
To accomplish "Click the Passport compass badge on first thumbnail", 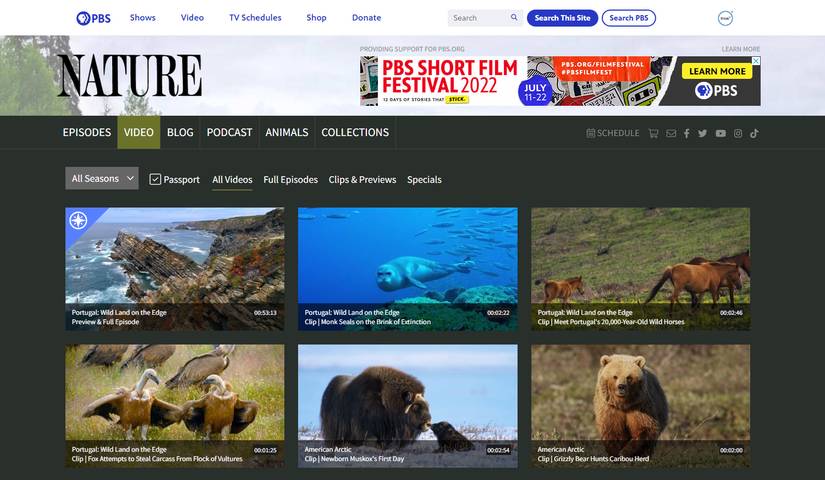I will click(78, 220).
